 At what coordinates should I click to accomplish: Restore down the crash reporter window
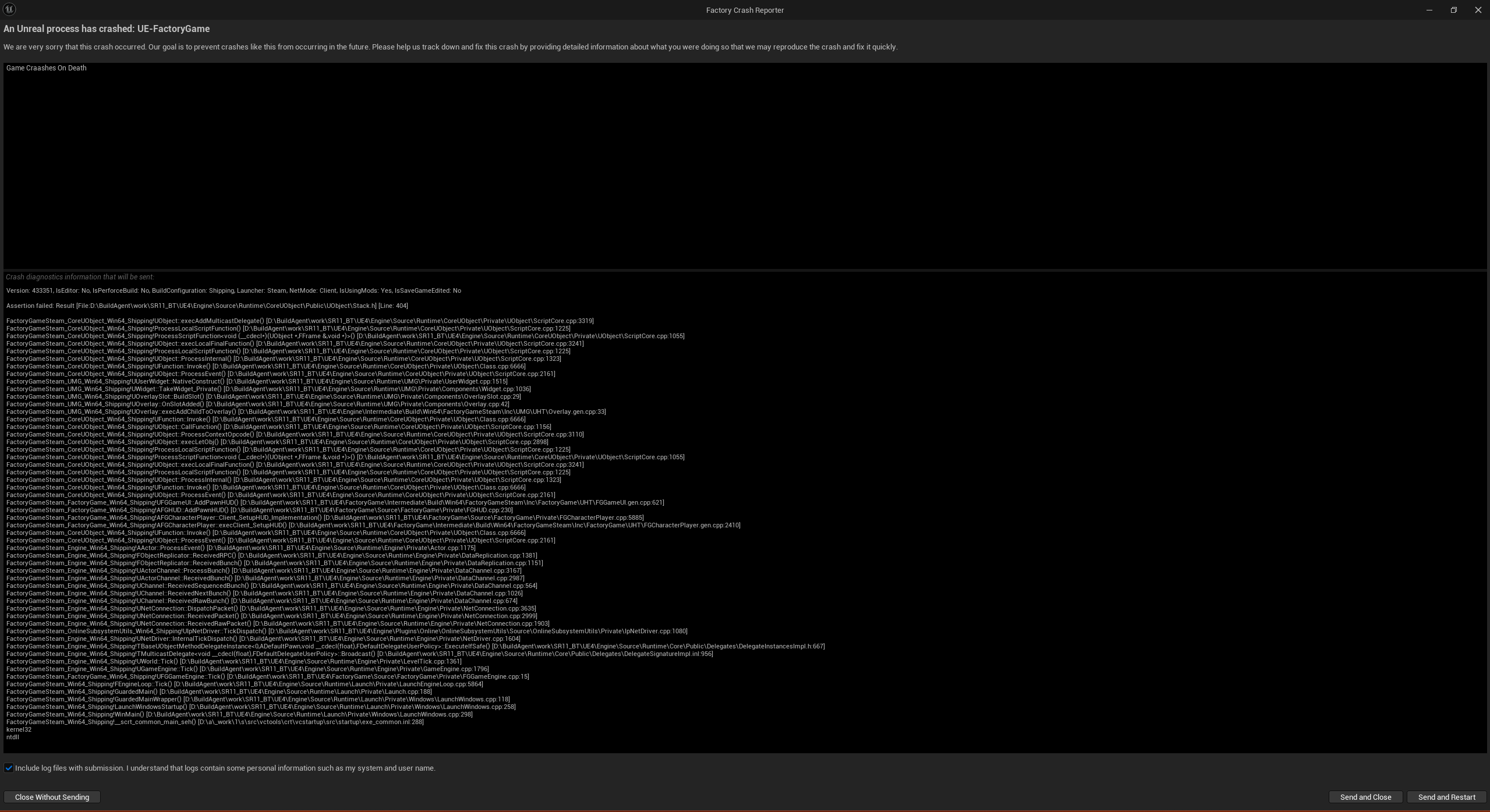click(x=1453, y=10)
